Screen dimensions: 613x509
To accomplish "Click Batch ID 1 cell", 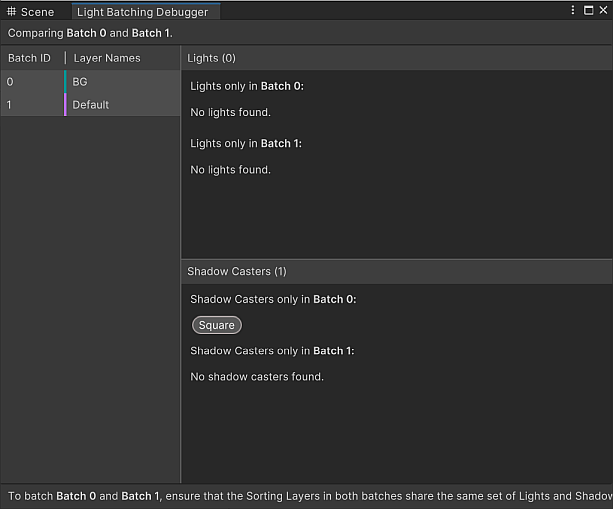I will pos(10,104).
